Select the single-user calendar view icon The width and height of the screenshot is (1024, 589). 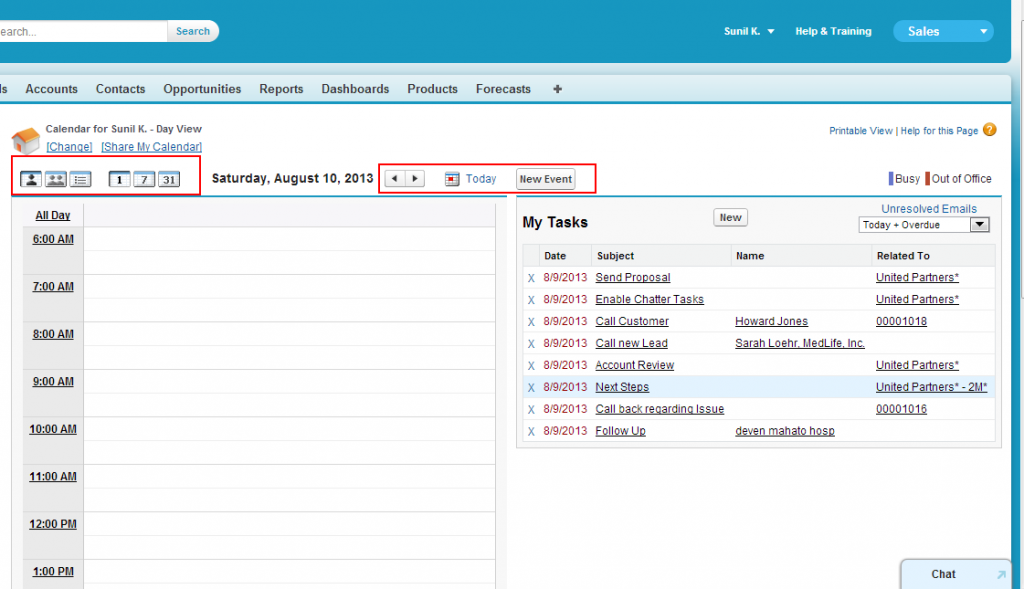point(30,179)
